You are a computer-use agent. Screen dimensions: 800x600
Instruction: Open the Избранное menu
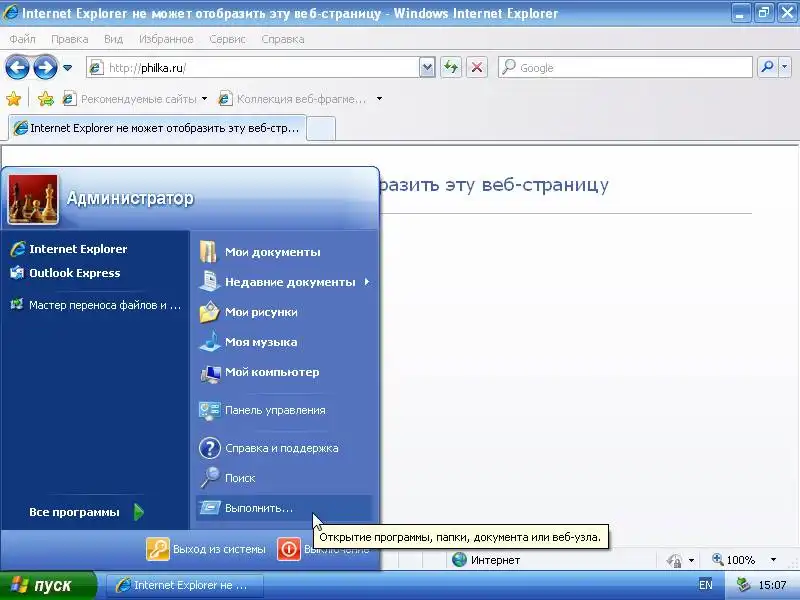click(166, 39)
